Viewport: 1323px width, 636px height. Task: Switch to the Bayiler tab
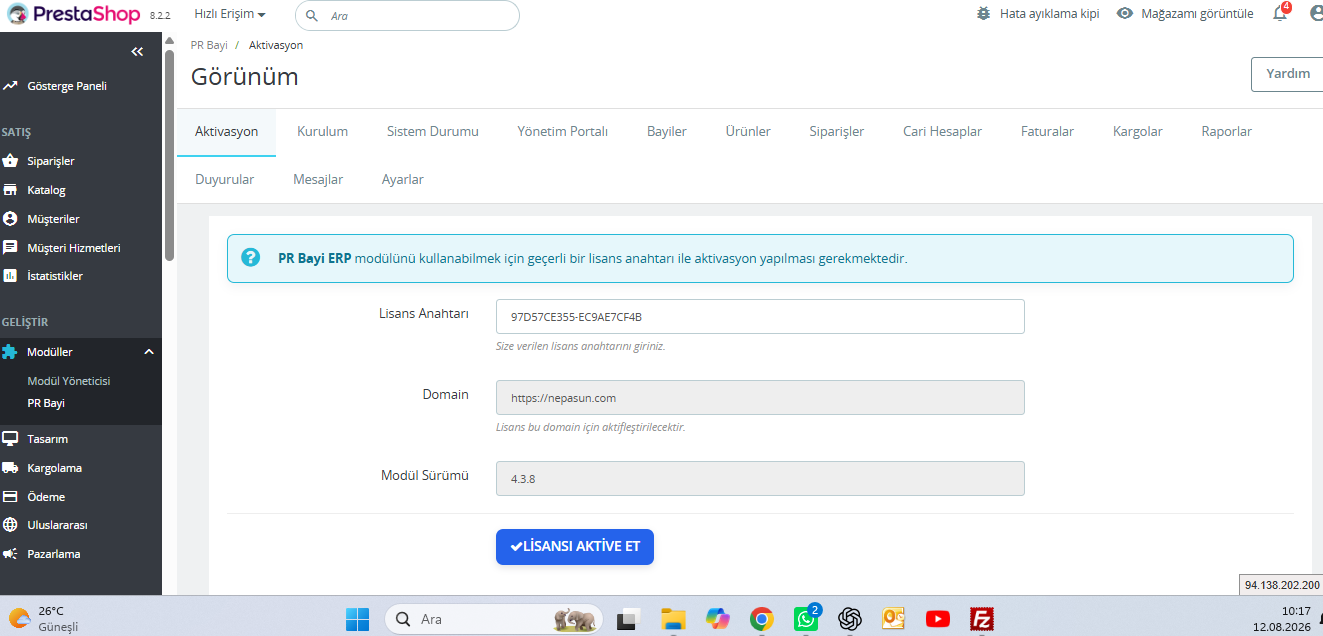click(667, 132)
